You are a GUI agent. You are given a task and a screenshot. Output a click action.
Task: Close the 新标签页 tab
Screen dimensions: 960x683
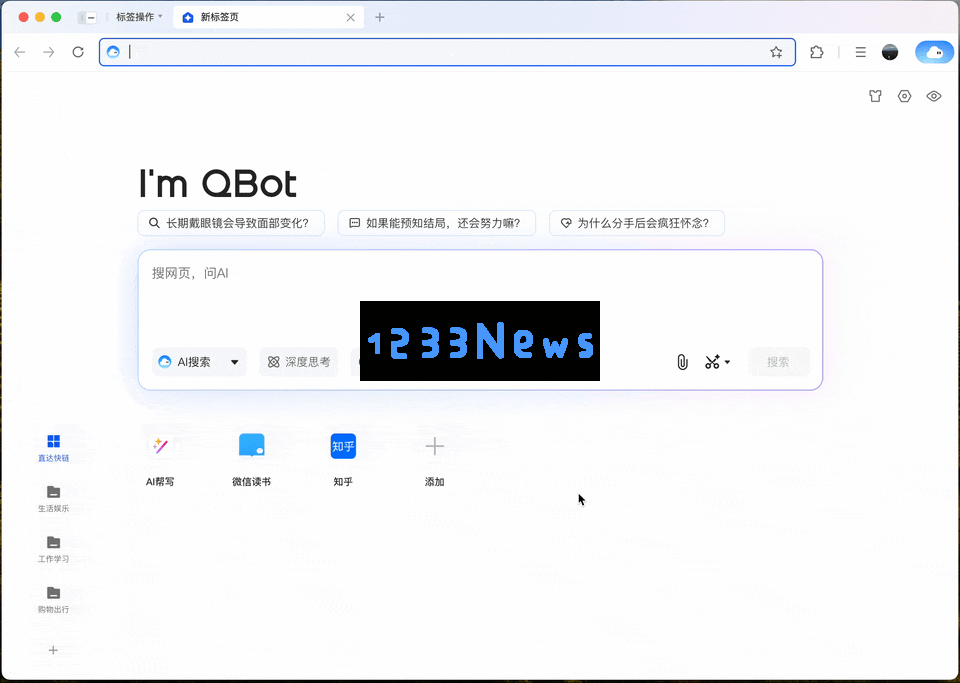tap(350, 18)
